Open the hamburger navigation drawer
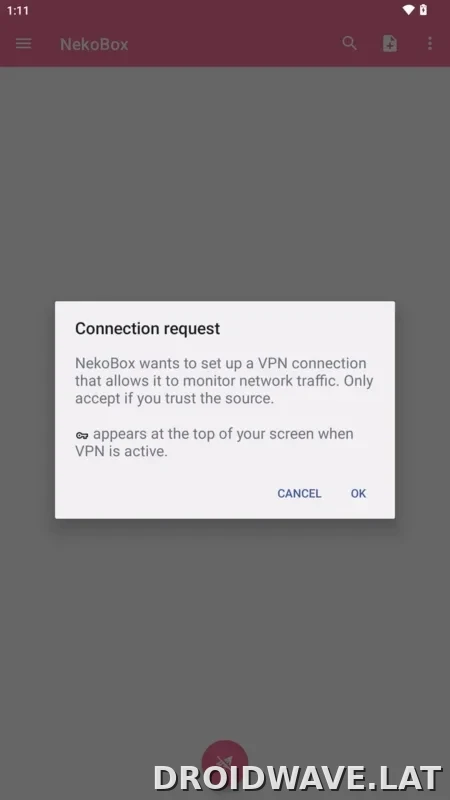This screenshot has height=800, width=450. [23, 44]
